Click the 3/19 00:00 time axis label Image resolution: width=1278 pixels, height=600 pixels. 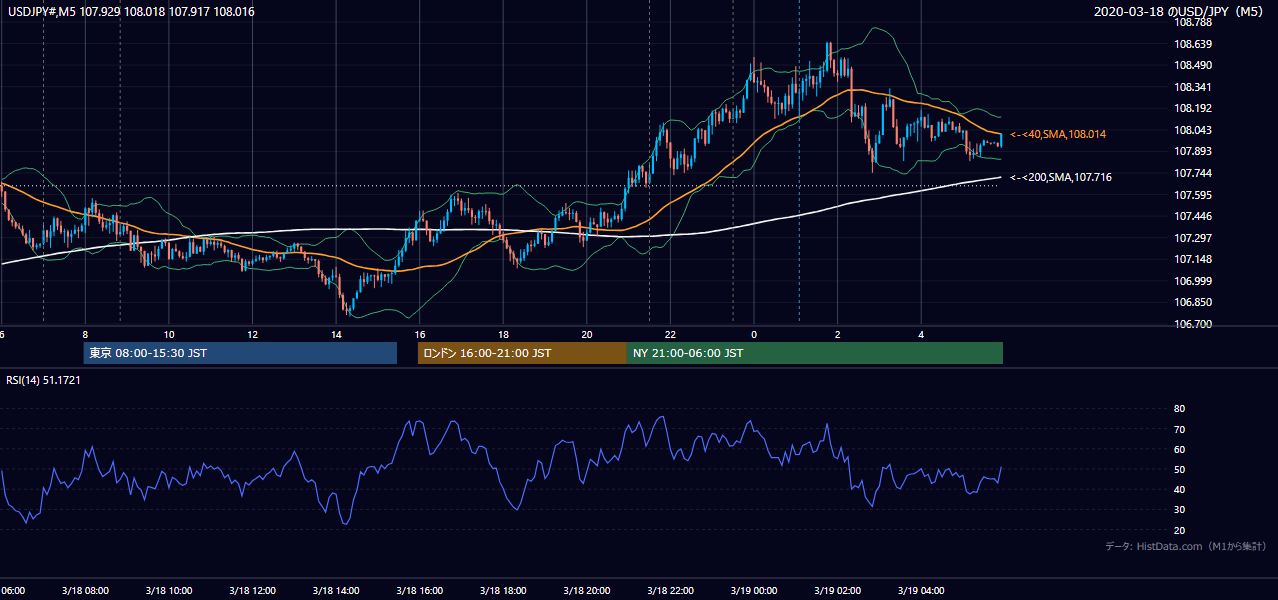(754, 591)
